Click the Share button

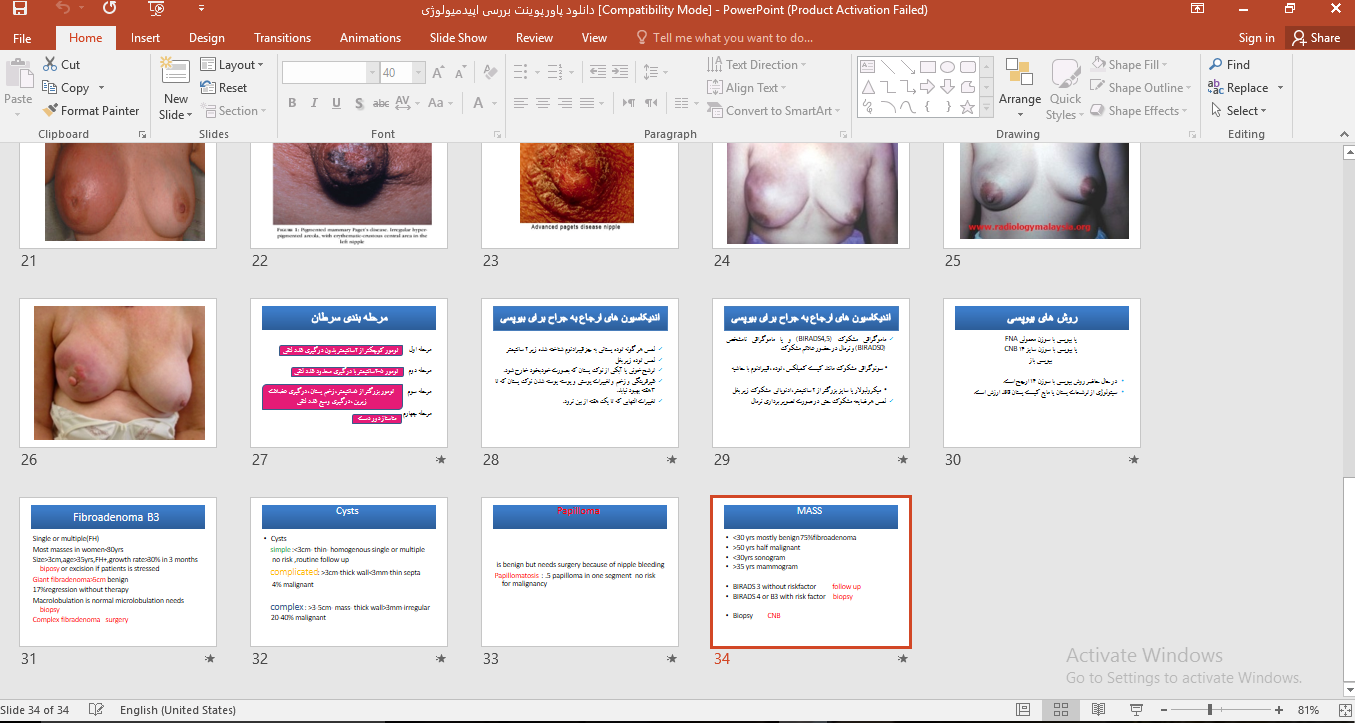[x=1315, y=38]
